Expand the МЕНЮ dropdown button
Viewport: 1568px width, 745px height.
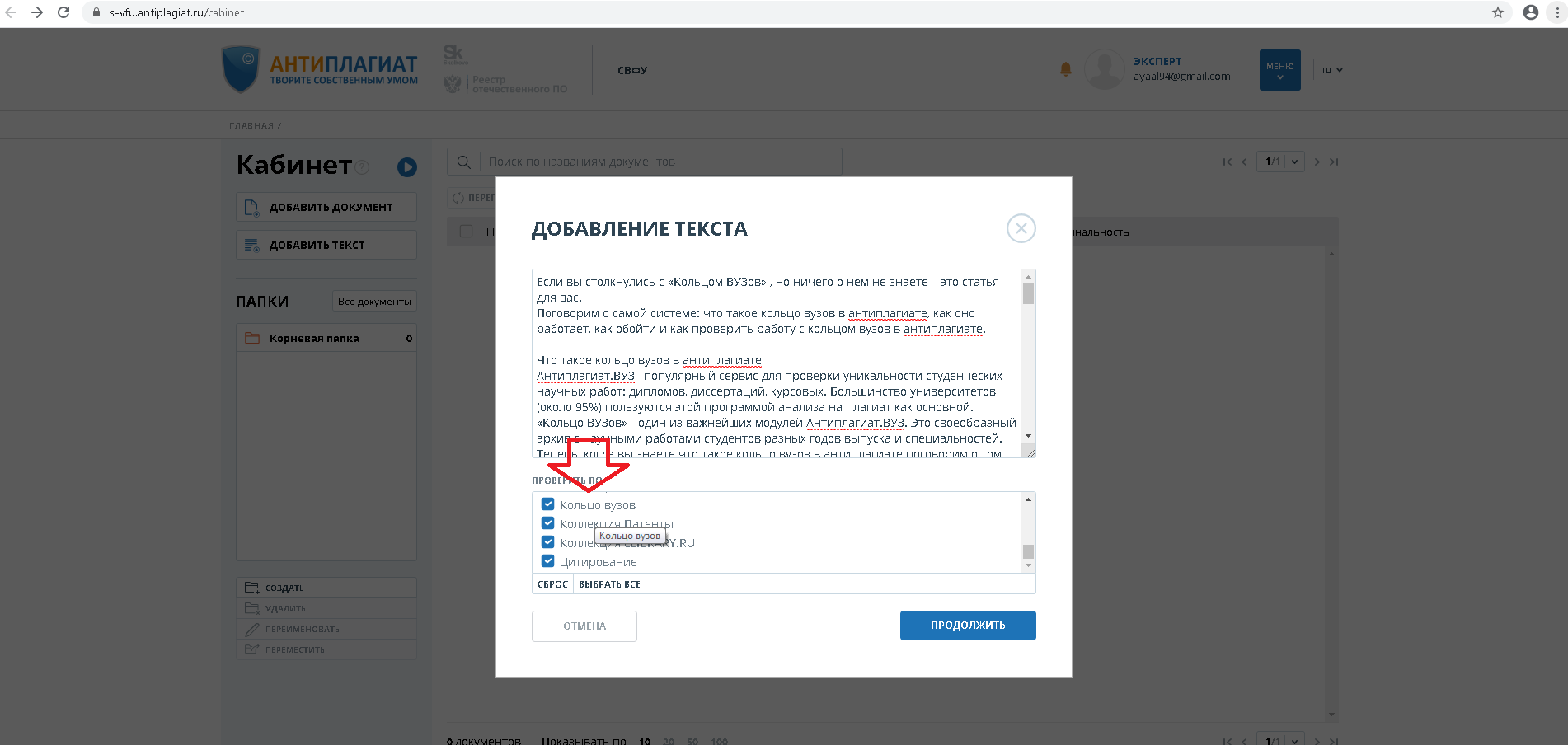[x=1279, y=70]
